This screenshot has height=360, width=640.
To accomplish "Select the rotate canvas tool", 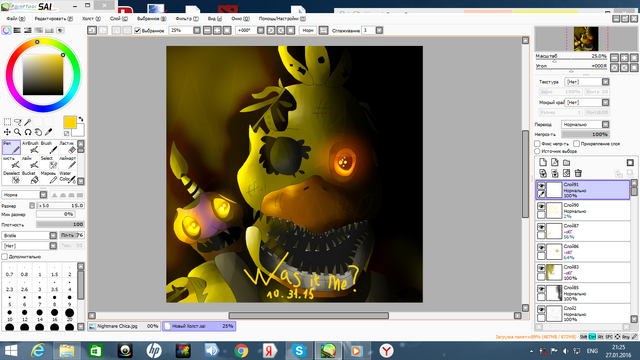I will (x=28, y=132).
